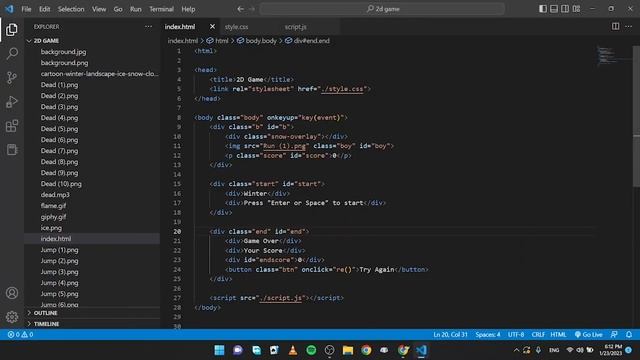Click the CRLF end-of-line status item
Screen dimensions: 640x360
(538, 334)
